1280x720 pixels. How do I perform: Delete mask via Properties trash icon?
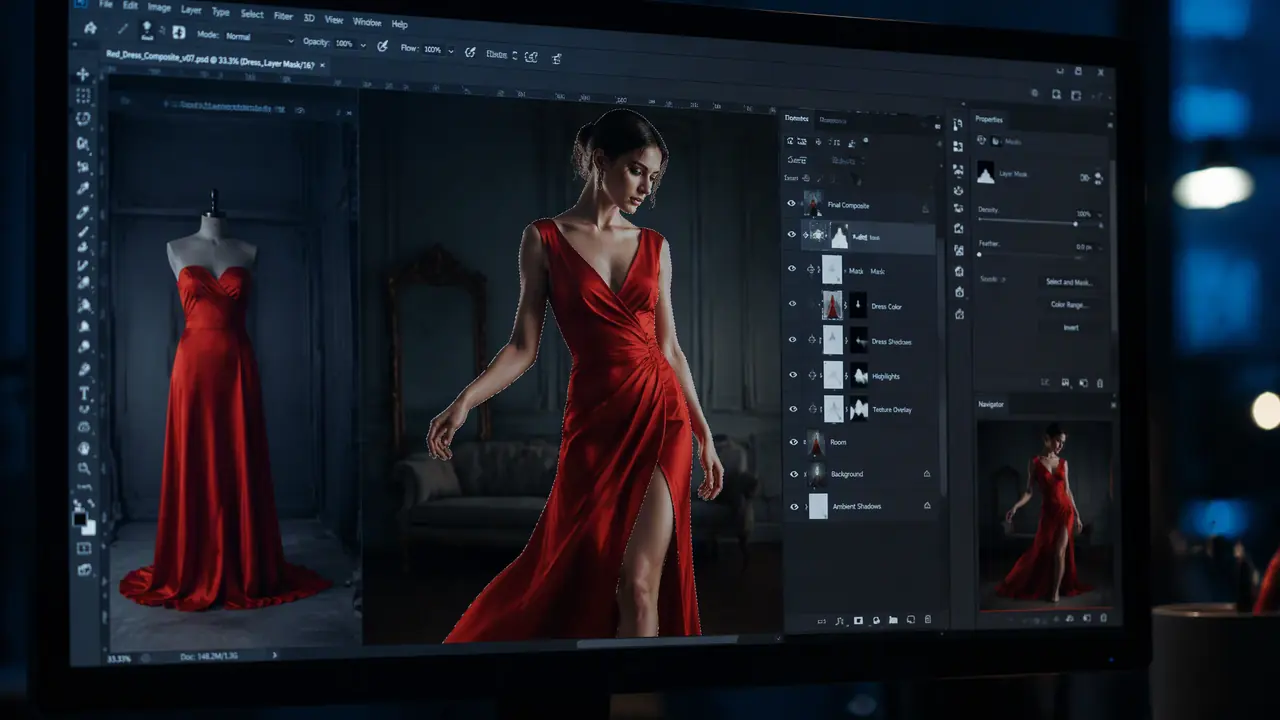[x=1100, y=382]
